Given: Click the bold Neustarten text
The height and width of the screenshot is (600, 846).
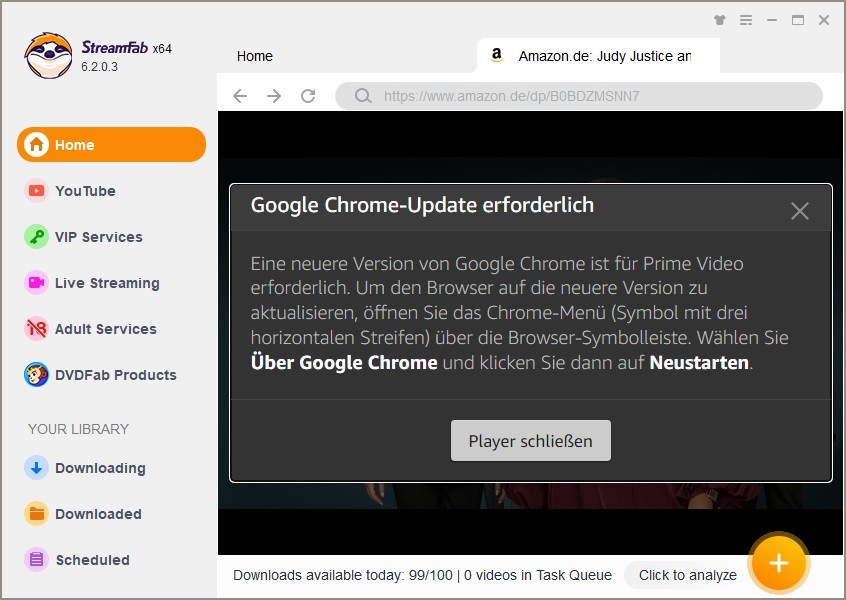Looking at the screenshot, I should coord(699,363).
